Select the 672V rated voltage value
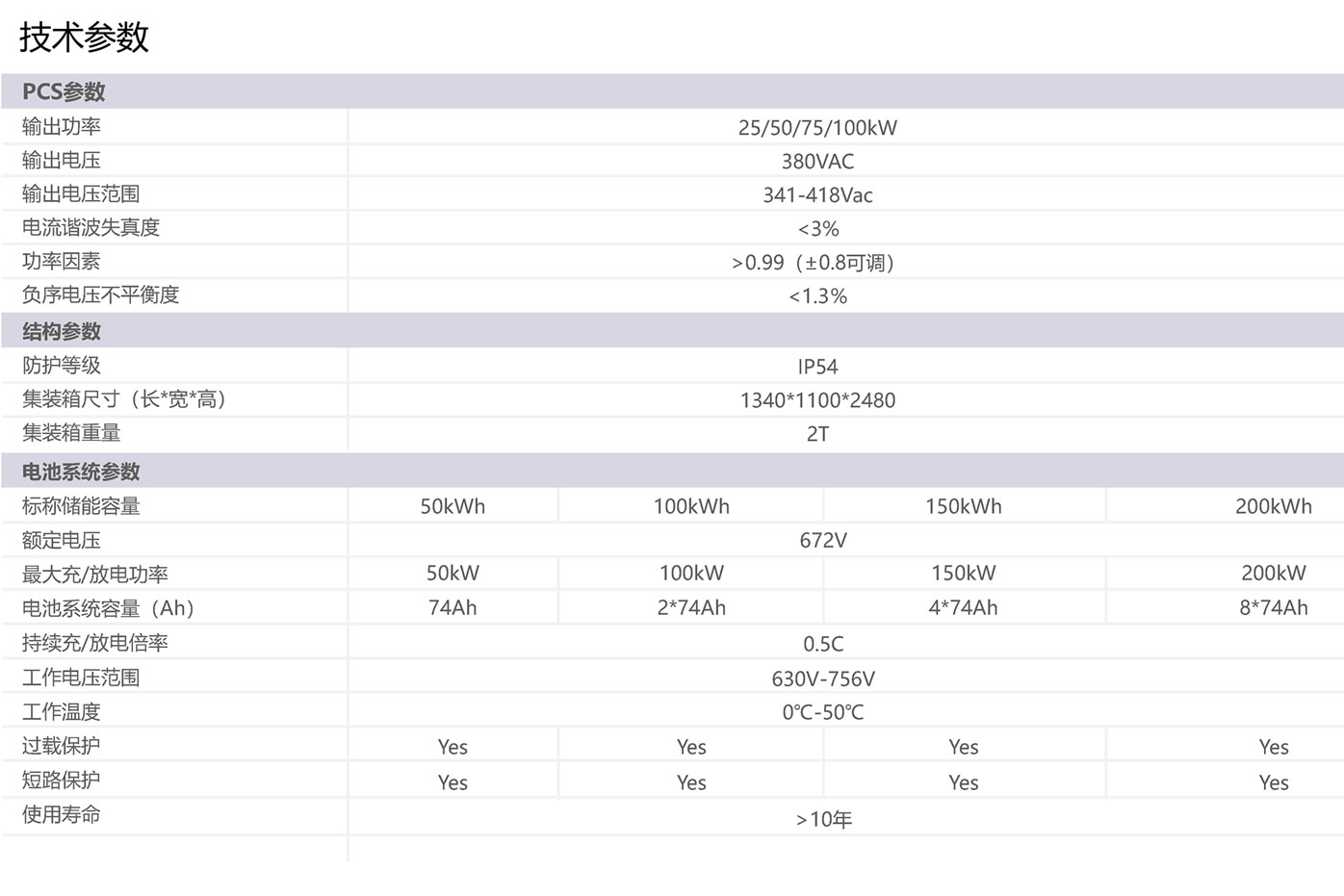The width and height of the screenshot is (1344, 896). pos(823,541)
